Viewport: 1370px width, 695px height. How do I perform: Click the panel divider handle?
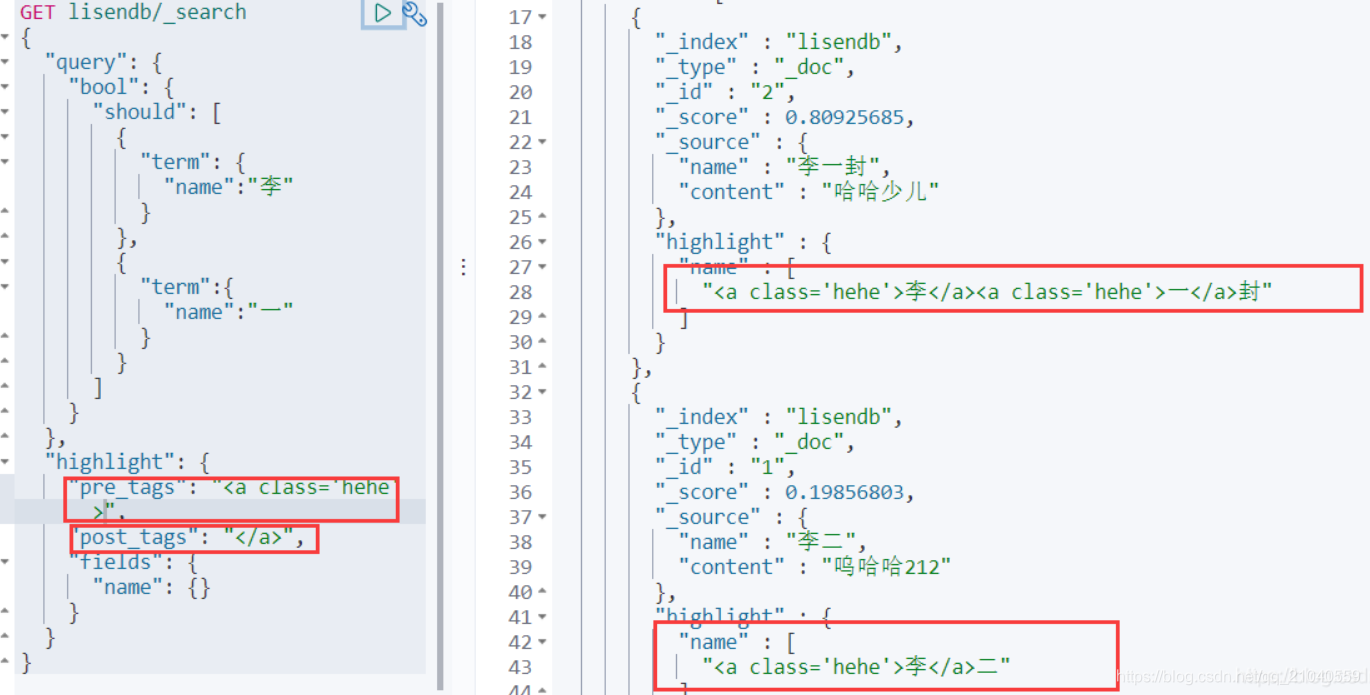[463, 267]
